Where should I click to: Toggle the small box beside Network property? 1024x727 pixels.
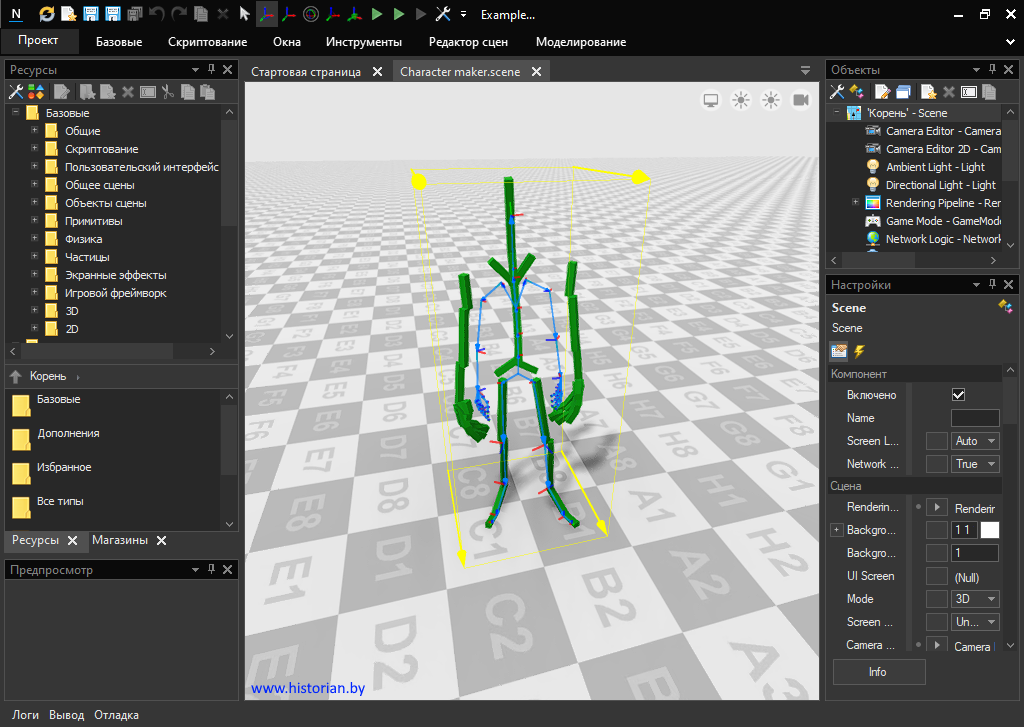[x=936, y=464]
